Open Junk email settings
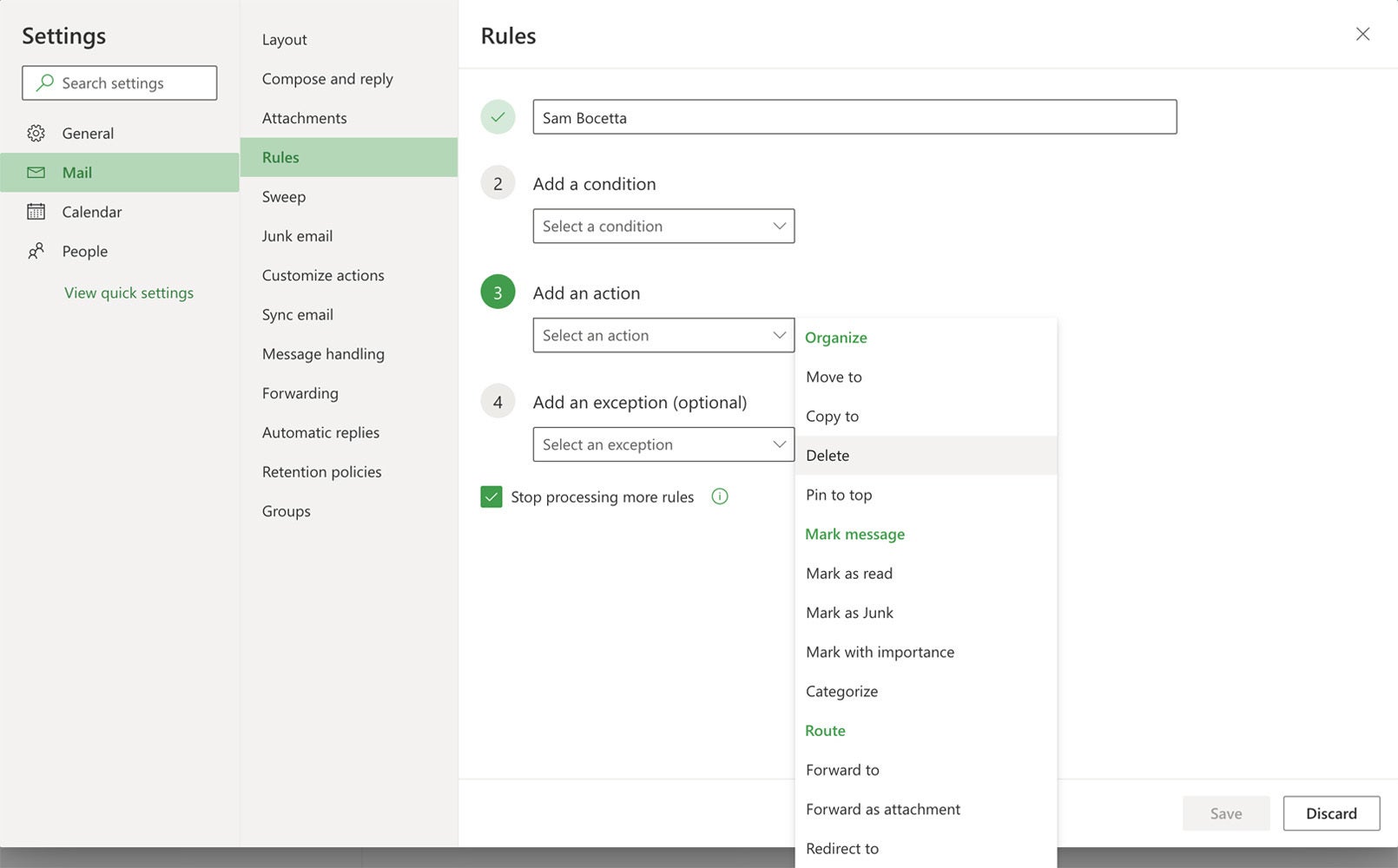 348,236
